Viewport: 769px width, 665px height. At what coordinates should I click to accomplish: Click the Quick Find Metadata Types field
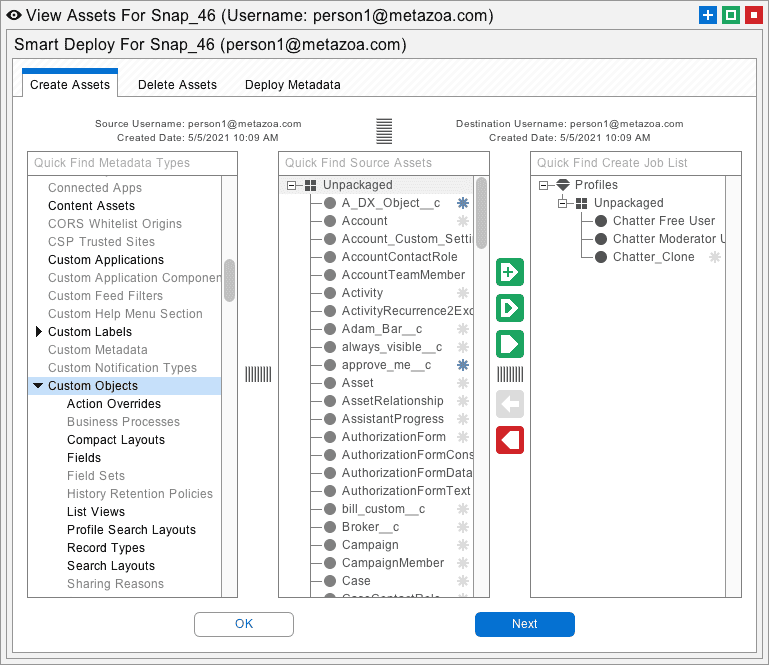[x=132, y=163]
